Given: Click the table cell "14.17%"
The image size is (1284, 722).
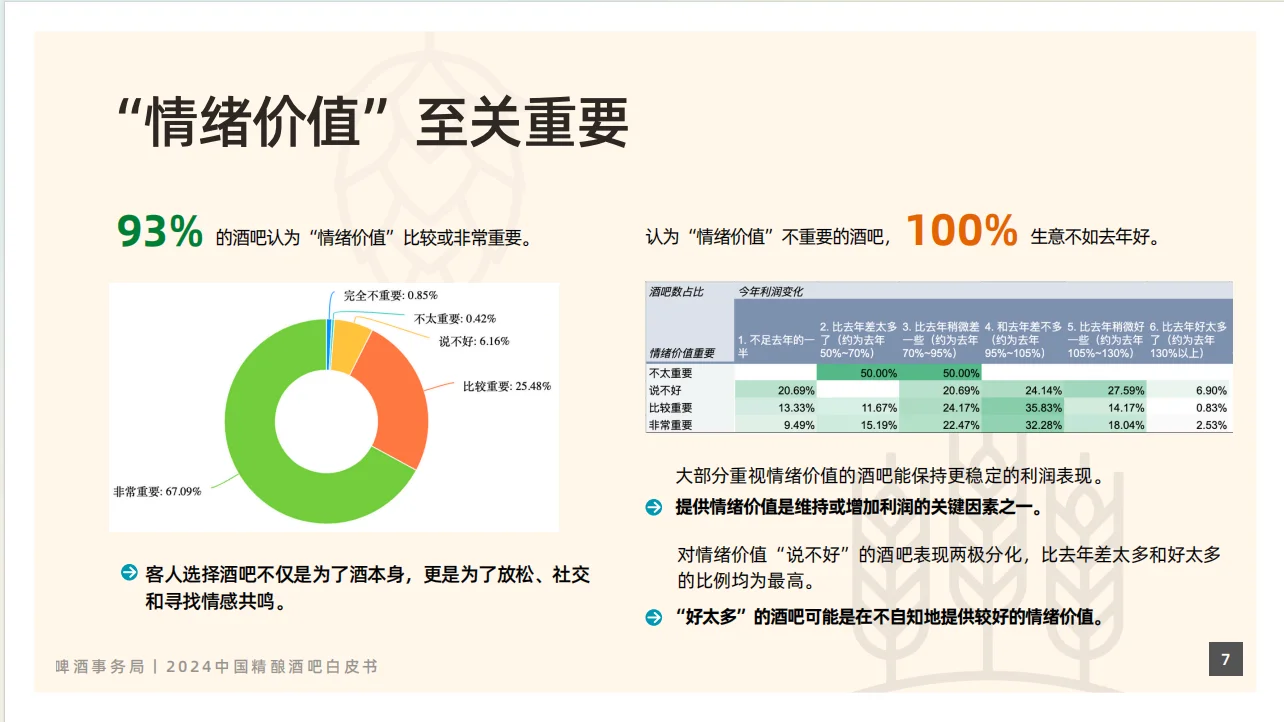Looking at the screenshot, I should pos(1105,408).
